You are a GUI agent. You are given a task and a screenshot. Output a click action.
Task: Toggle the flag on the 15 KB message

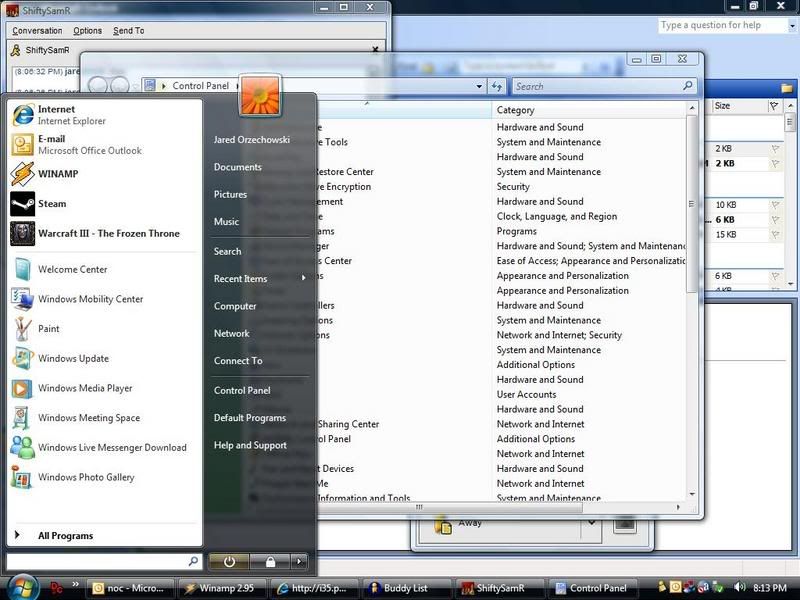775,235
